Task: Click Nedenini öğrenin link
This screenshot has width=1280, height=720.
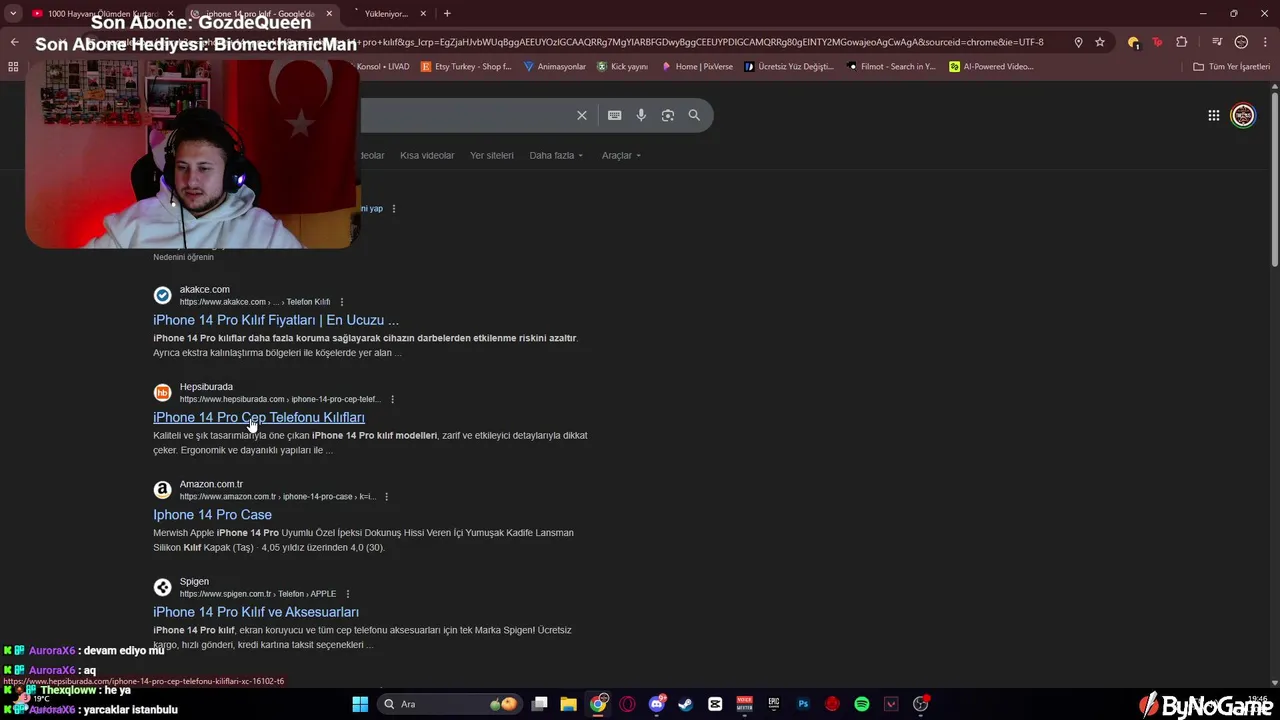Action: (183, 257)
